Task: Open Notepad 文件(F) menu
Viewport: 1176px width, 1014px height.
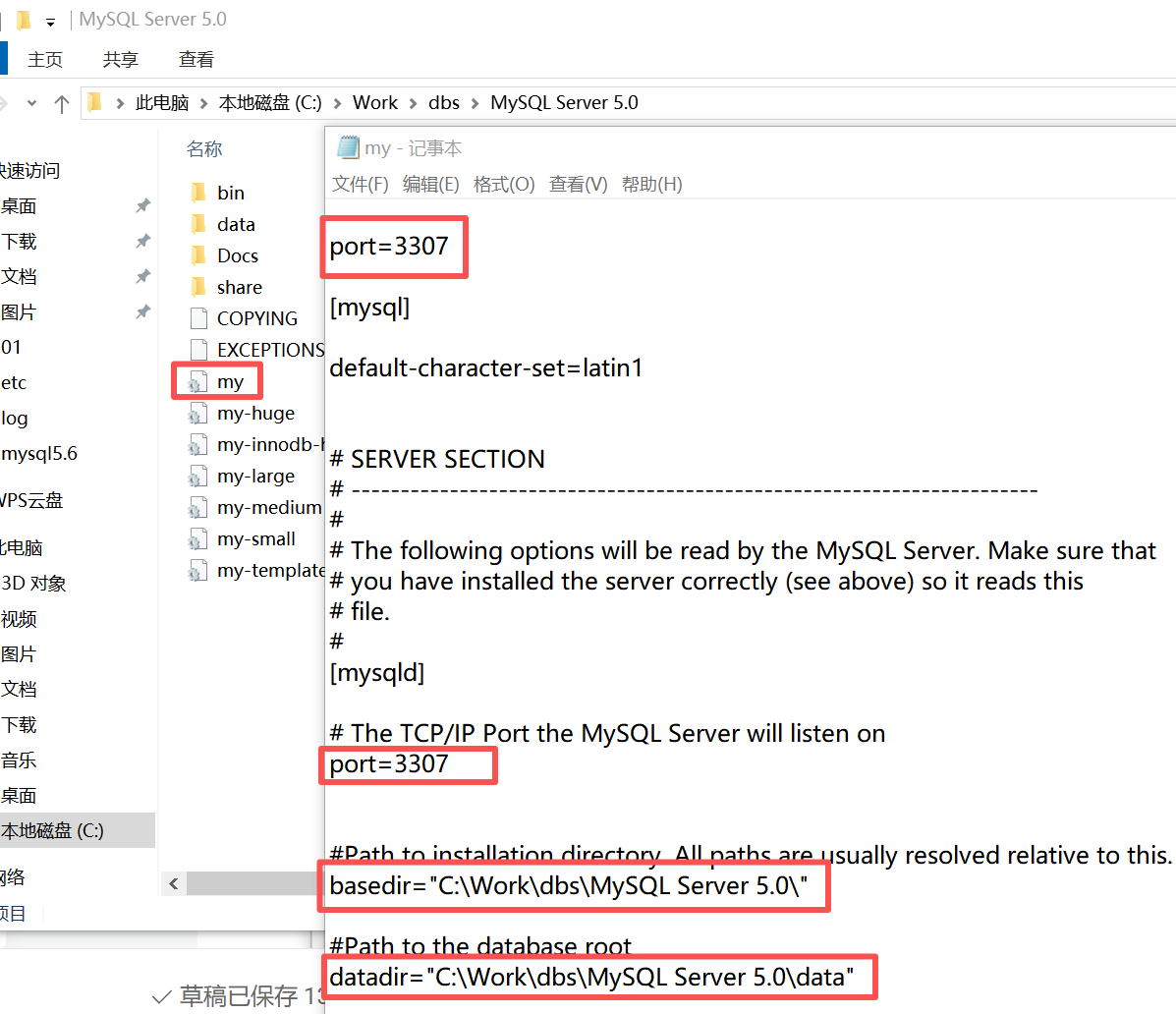Action: [360, 184]
